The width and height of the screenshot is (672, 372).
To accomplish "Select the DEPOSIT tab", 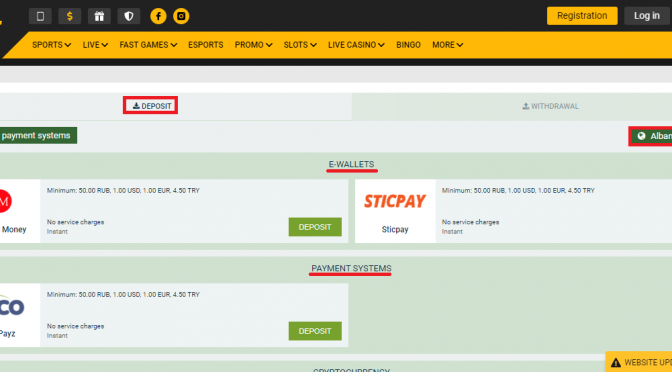I will 151,106.
